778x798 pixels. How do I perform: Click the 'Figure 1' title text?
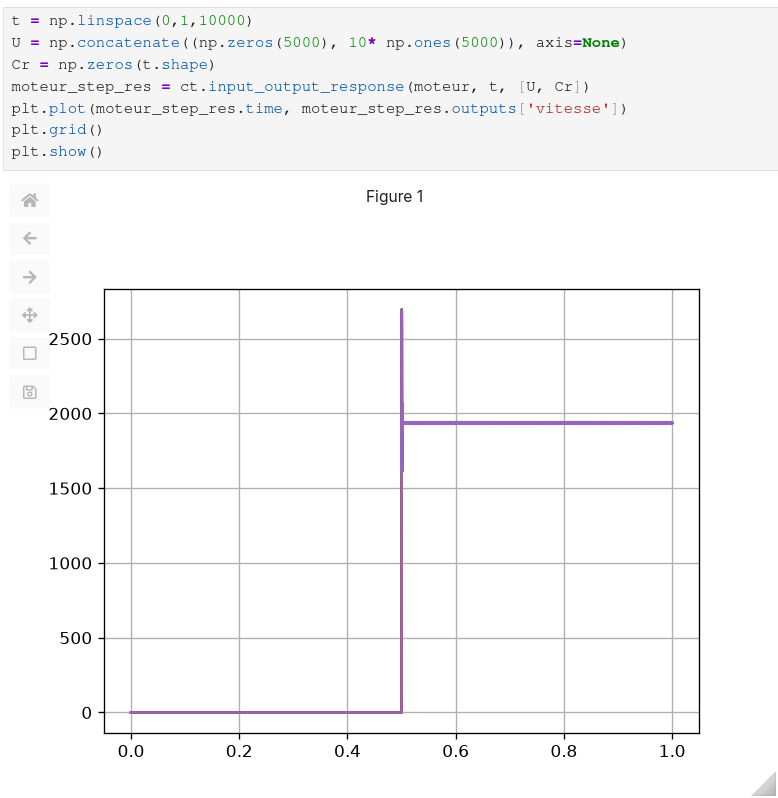395,196
